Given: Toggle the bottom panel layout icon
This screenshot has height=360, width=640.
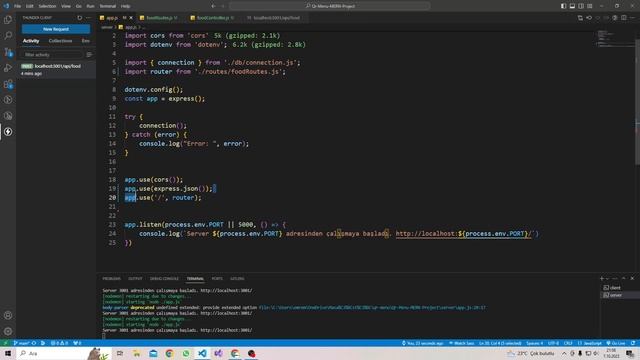Looking at the screenshot, I should tap(572, 6).
